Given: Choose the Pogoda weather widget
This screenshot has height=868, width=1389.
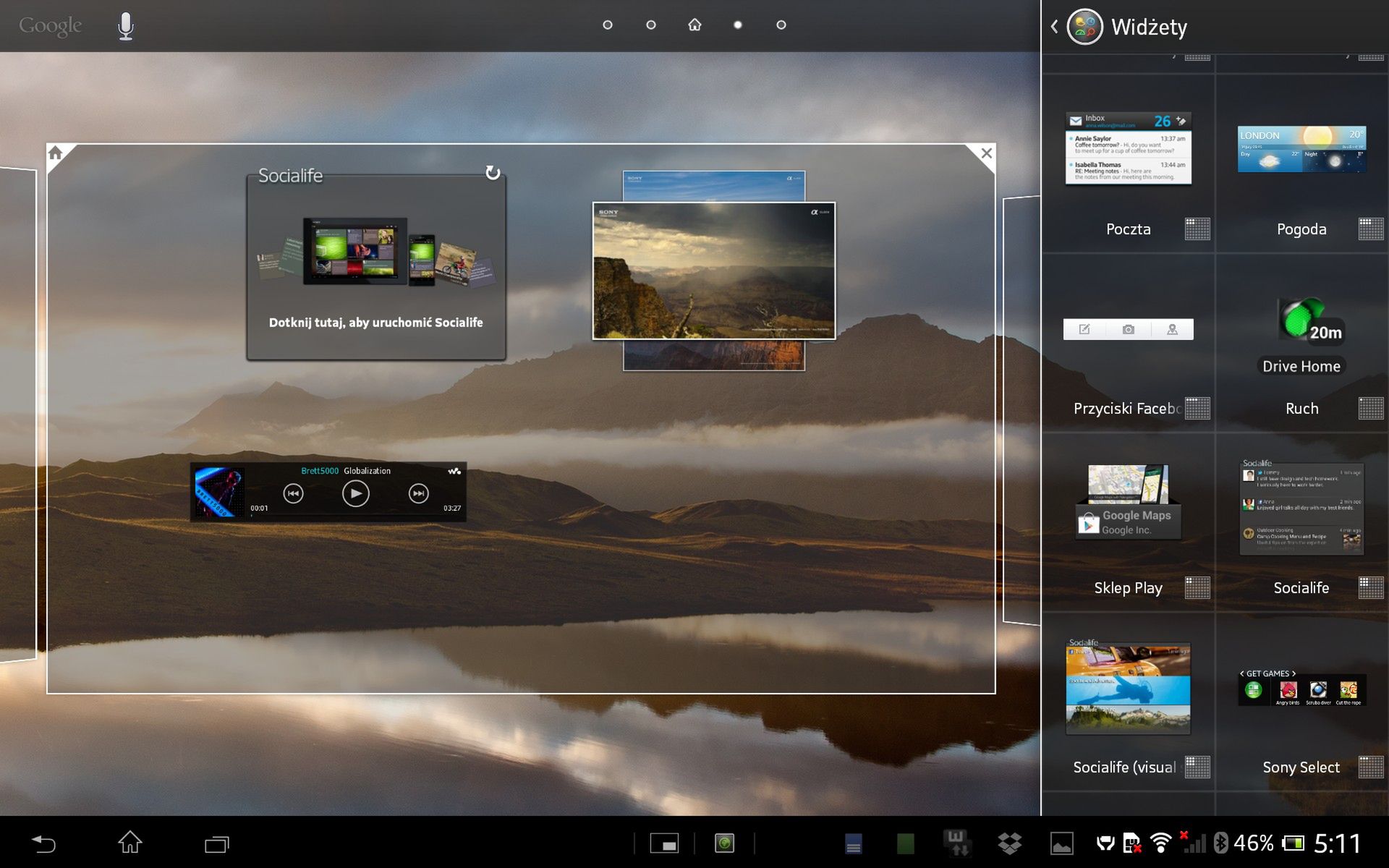Looking at the screenshot, I should [x=1301, y=149].
